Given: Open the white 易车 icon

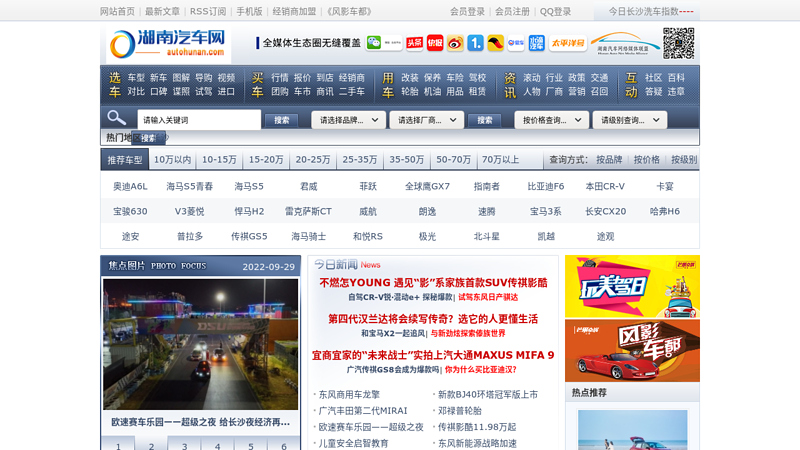Looking at the screenshot, I should tap(516, 43).
